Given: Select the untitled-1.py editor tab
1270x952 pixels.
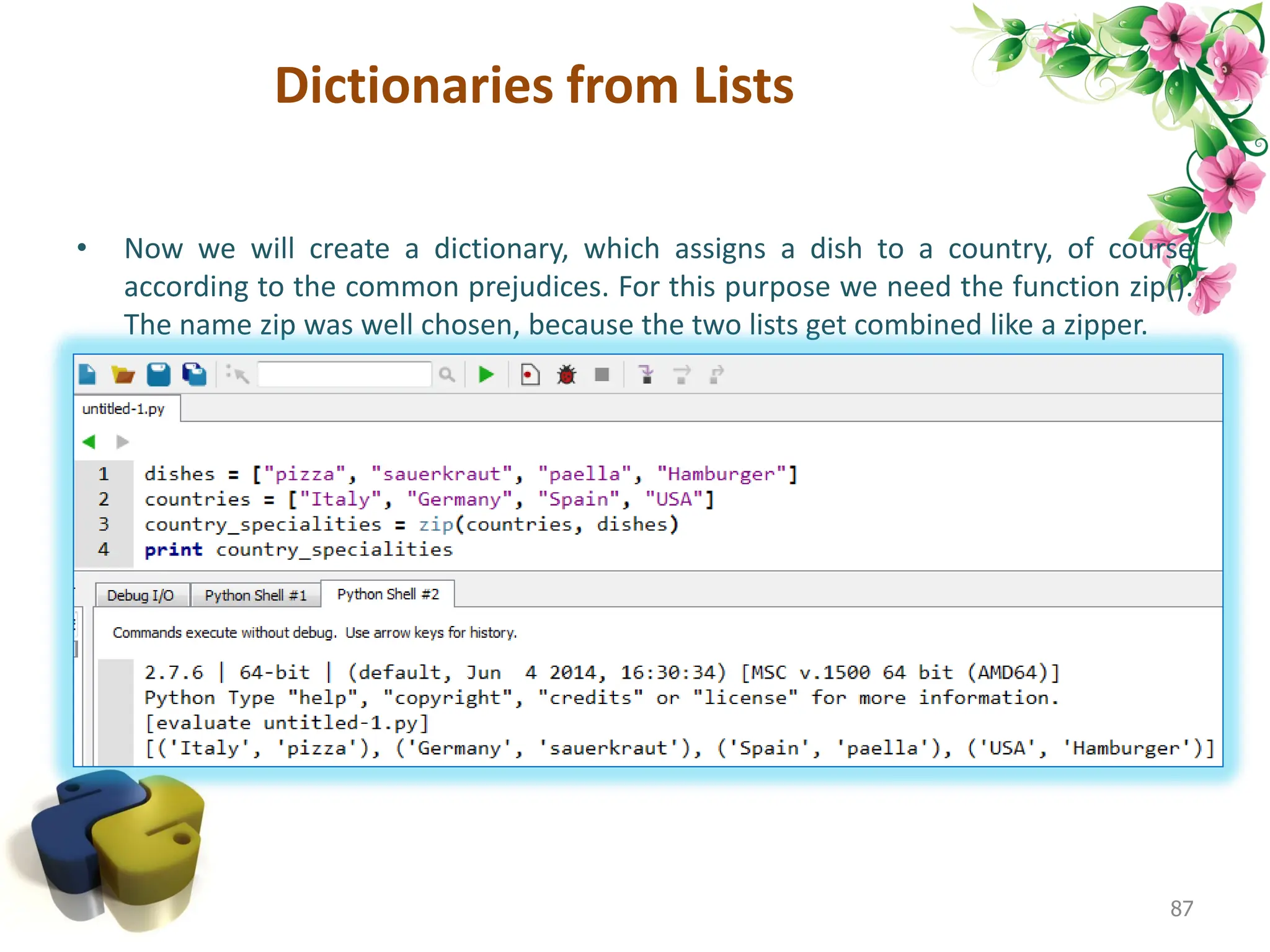Looking at the screenshot, I should tap(123, 409).
